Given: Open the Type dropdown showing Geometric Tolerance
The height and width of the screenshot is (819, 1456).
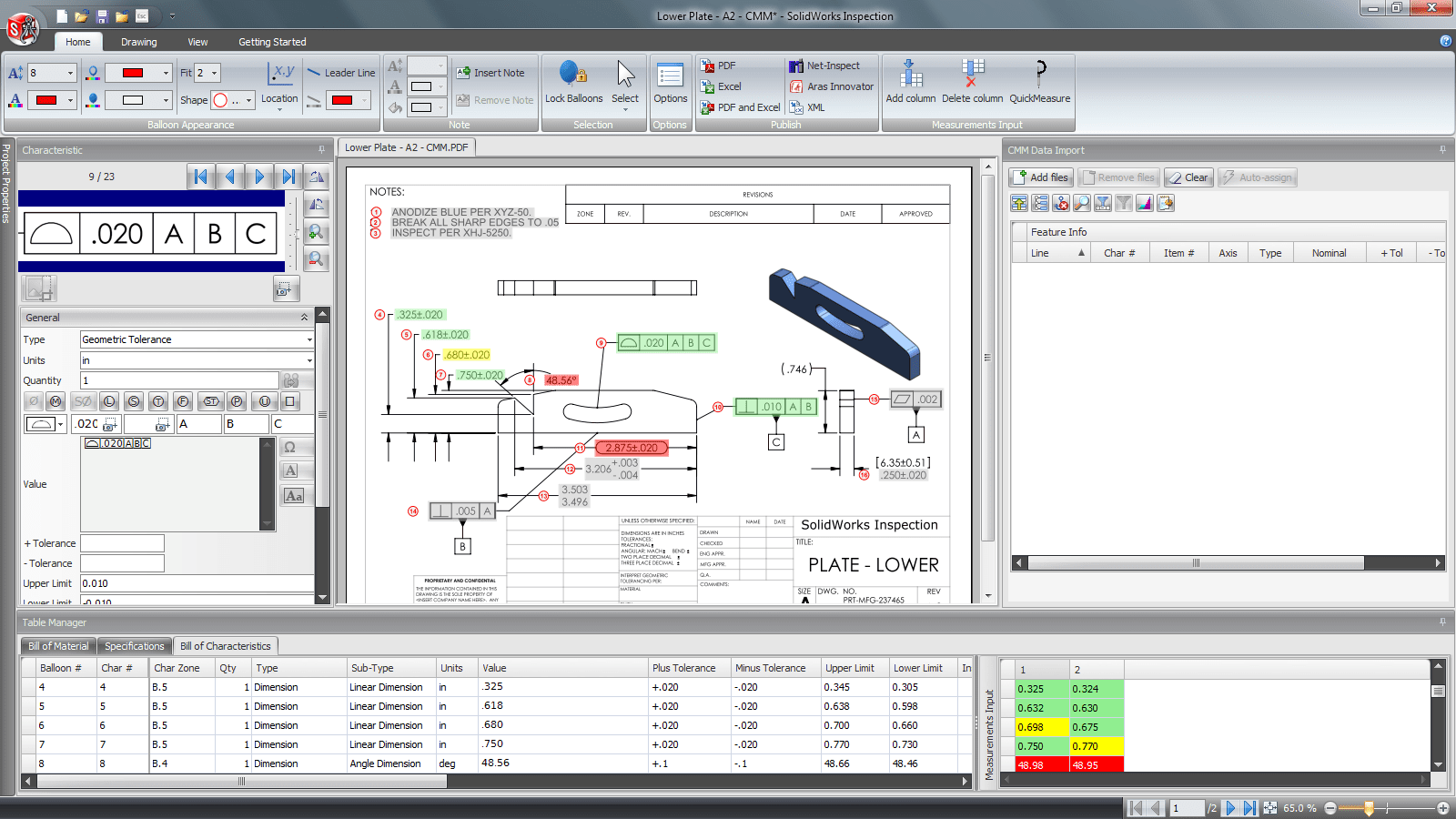Looking at the screenshot, I should pyautogui.click(x=310, y=339).
